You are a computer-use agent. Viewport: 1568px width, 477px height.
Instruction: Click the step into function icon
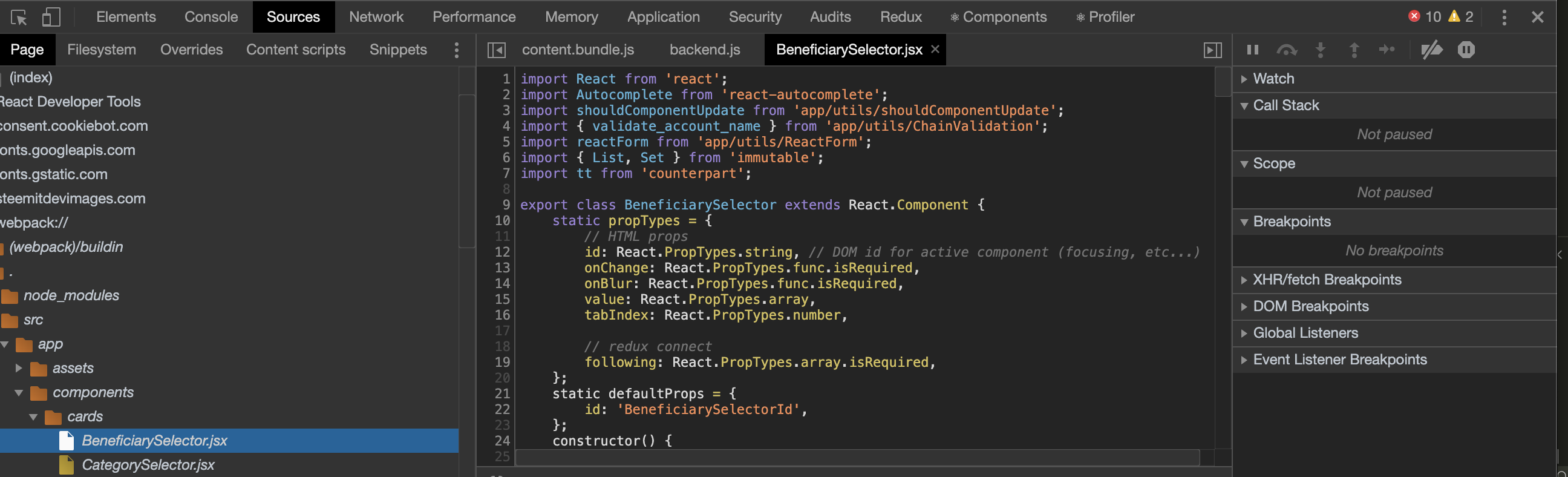coord(1320,50)
